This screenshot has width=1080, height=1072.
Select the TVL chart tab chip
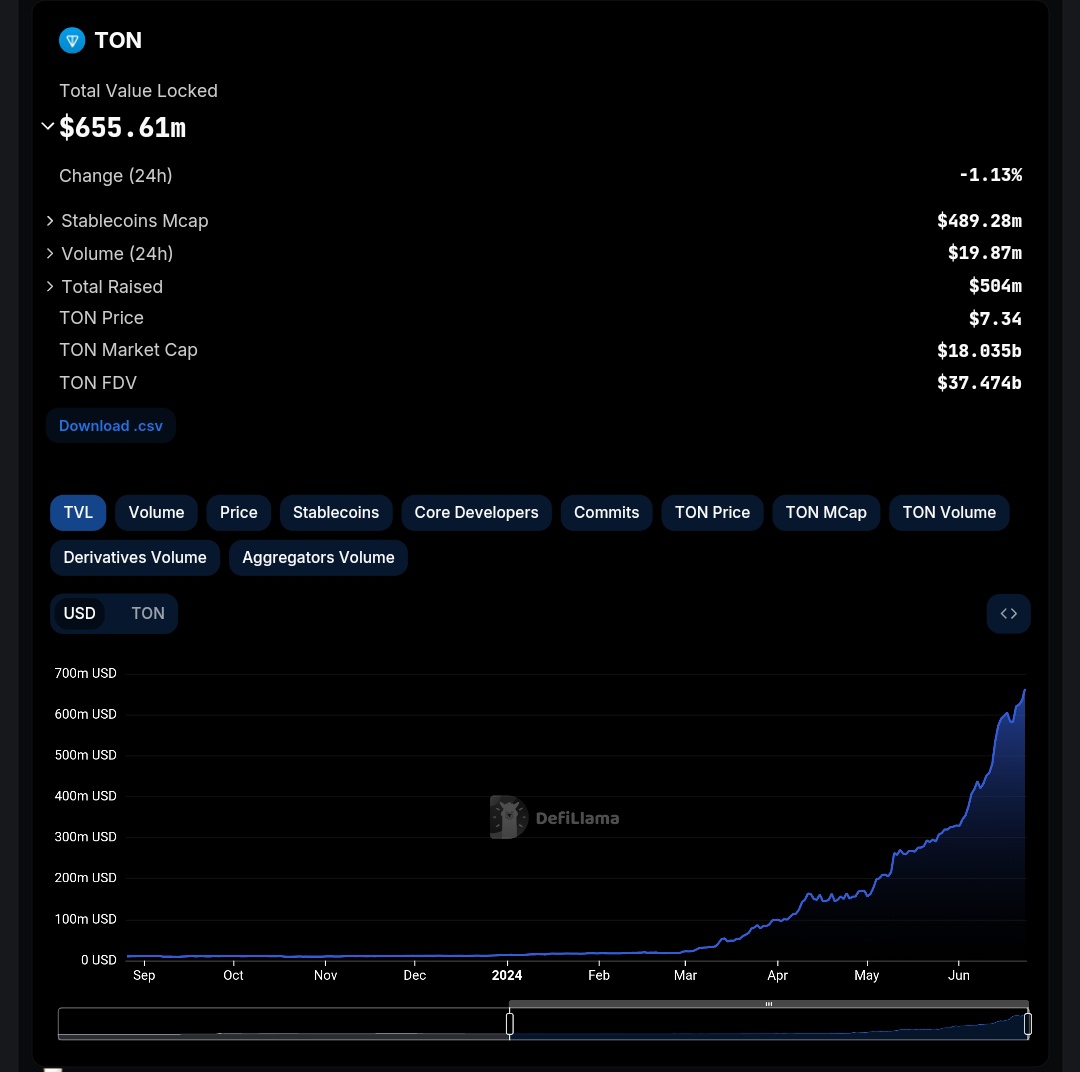[77, 512]
